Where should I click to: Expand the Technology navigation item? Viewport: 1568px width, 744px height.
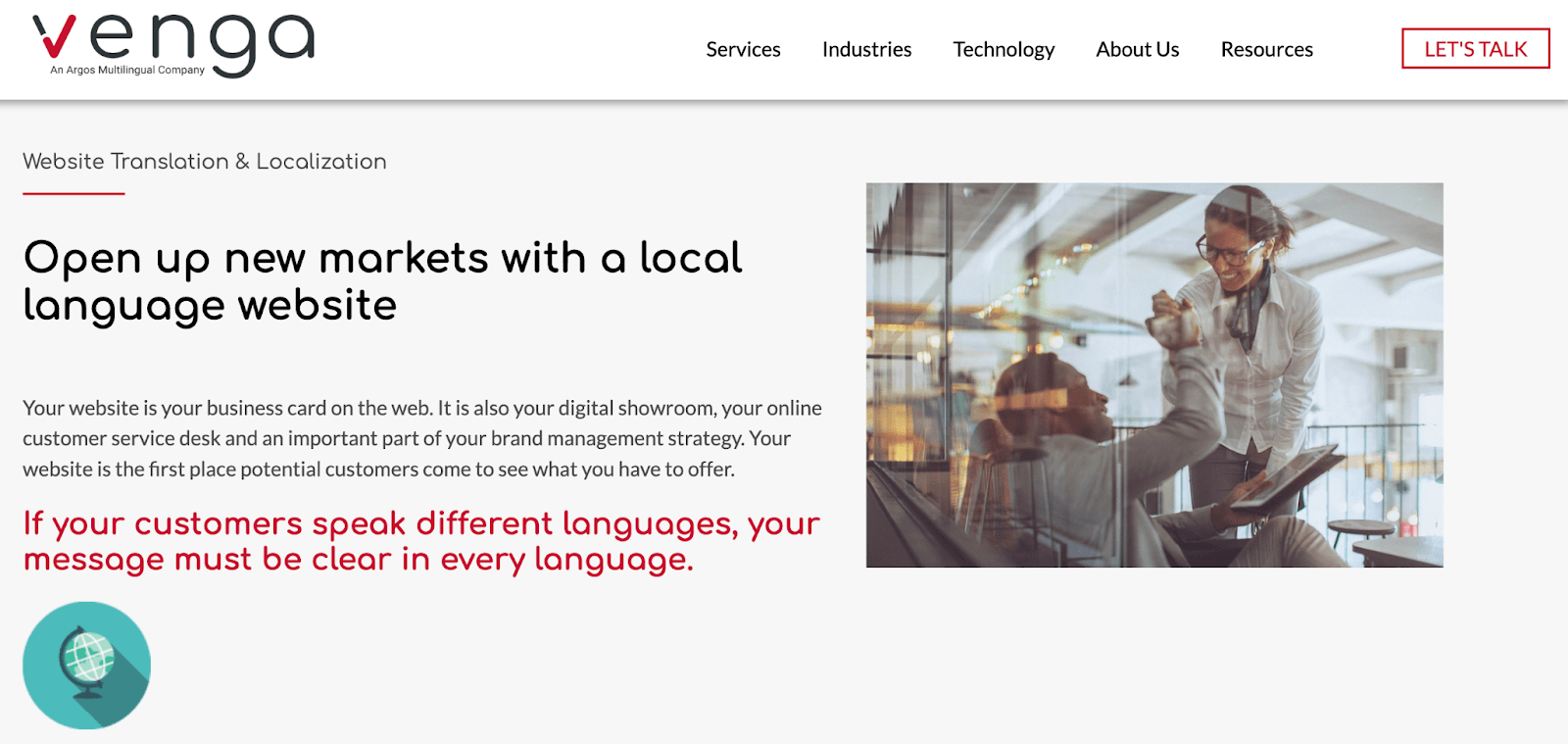pyautogui.click(x=1004, y=49)
